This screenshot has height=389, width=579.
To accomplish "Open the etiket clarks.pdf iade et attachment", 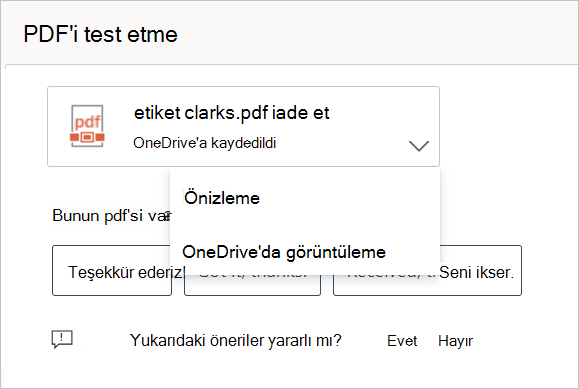I will [243, 127].
